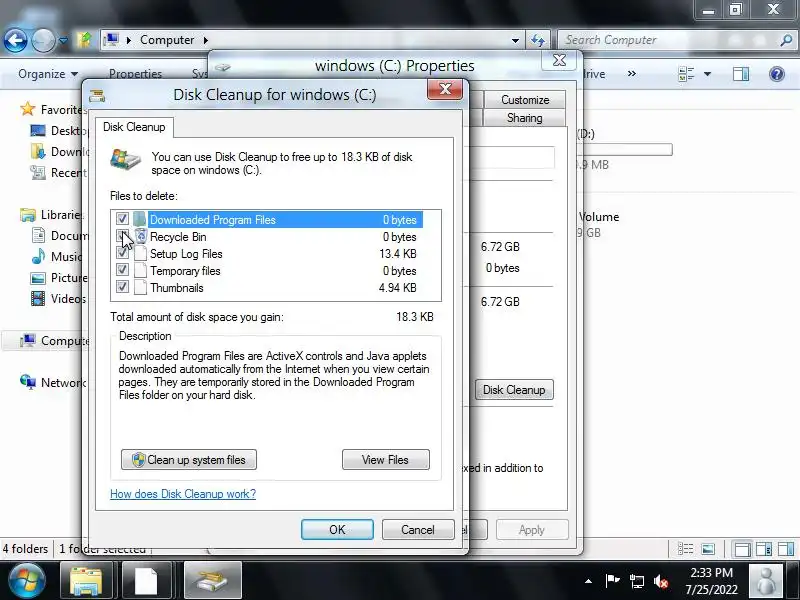Open the view options dropdown arrow
This screenshot has height=600, width=800.
tap(707, 74)
